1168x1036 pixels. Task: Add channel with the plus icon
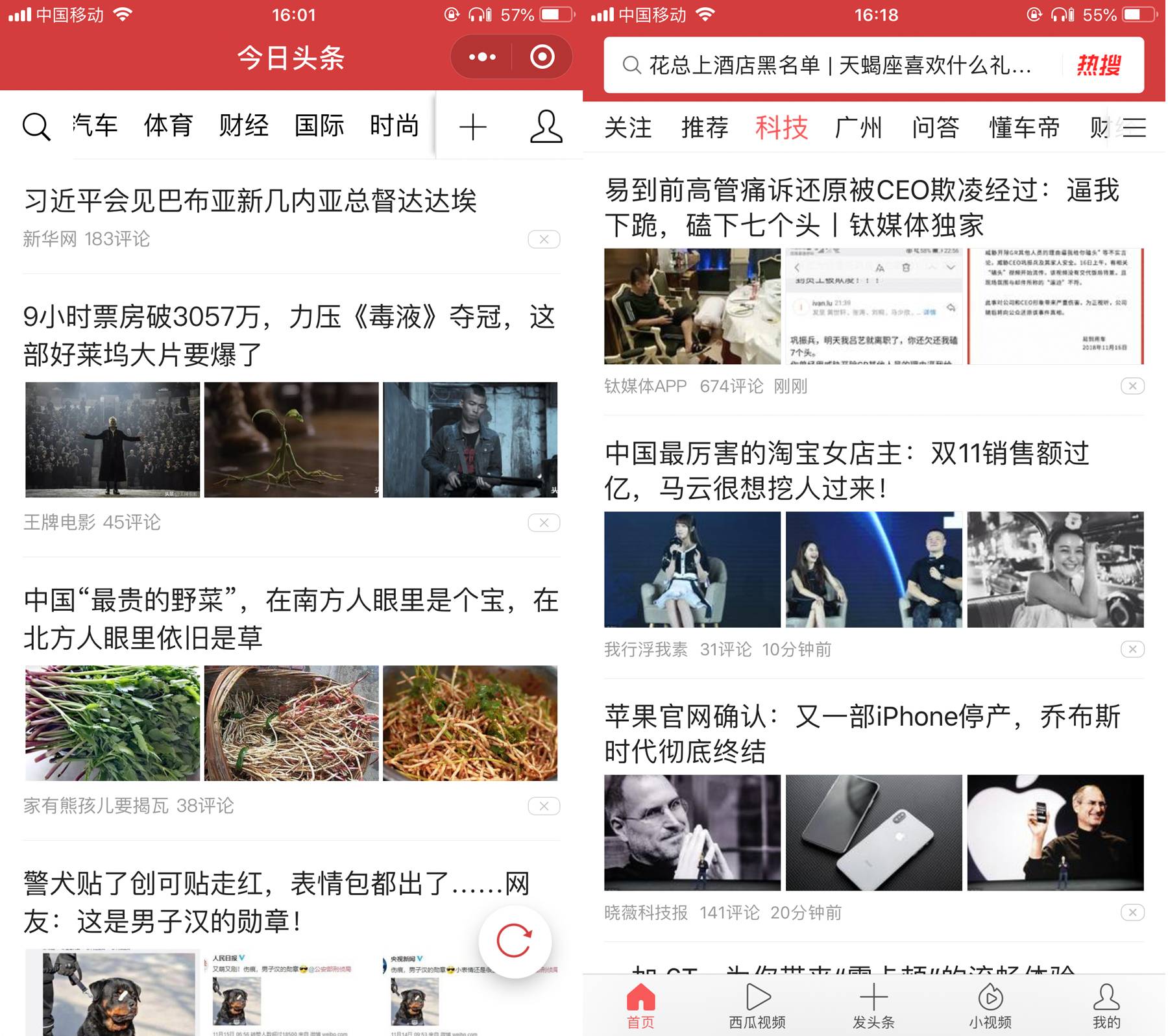coord(473,127)
